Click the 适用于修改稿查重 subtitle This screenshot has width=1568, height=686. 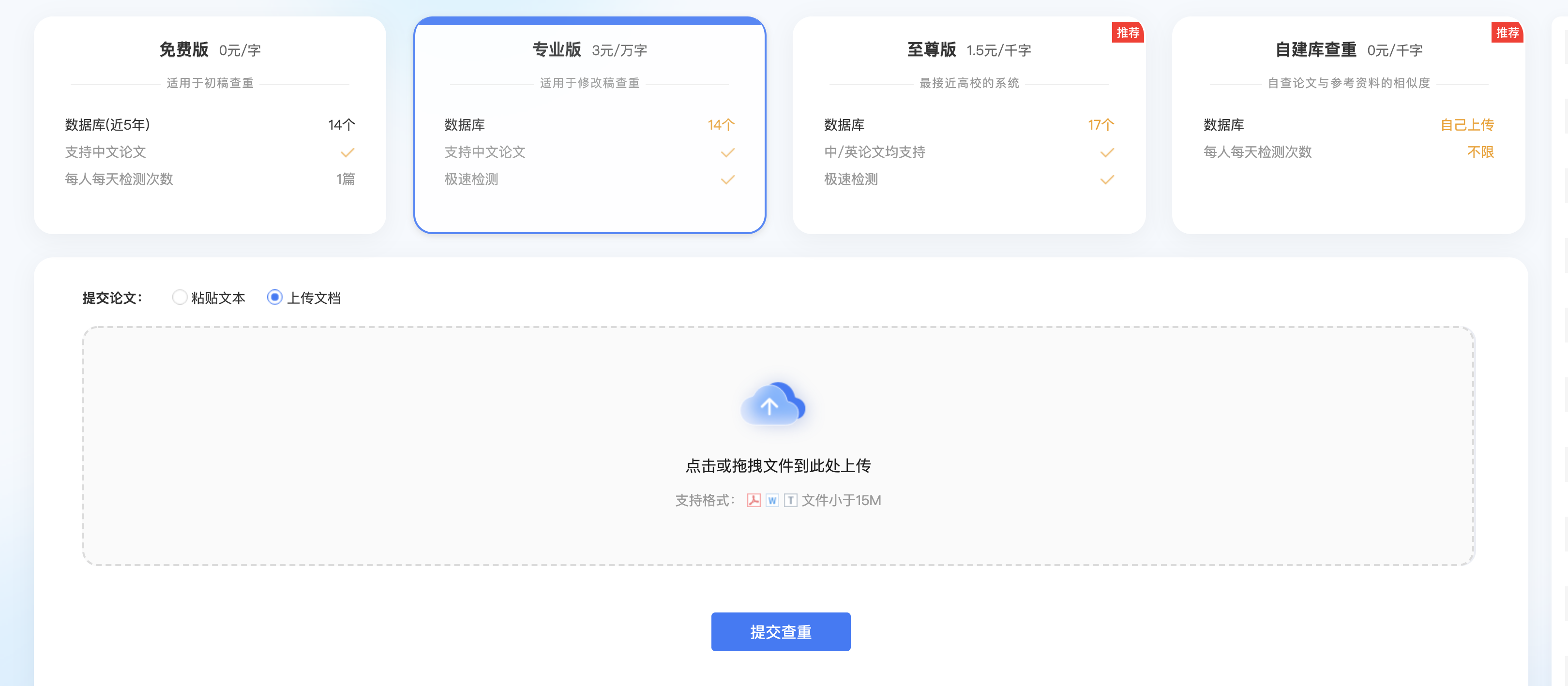(589, 83)
